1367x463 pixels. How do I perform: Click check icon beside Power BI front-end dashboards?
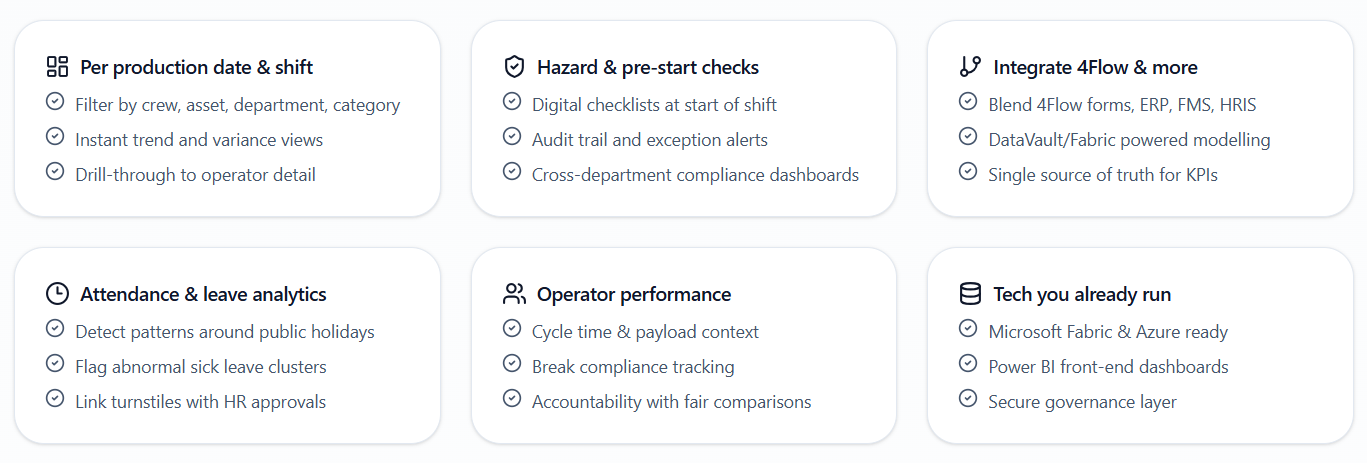pyautogui.click(x=968, y=364)
